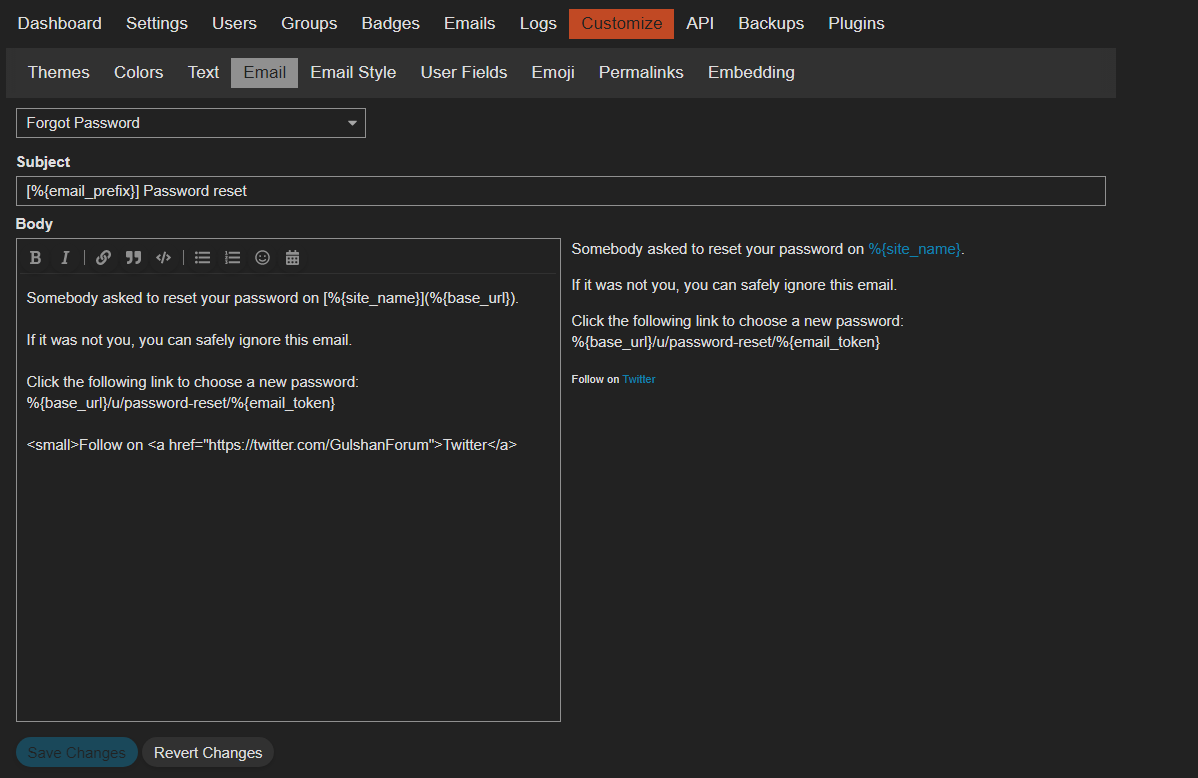
Task: Open emoji picker in editor toolbar
Action: pyautogui.click(x=262, y=258)
